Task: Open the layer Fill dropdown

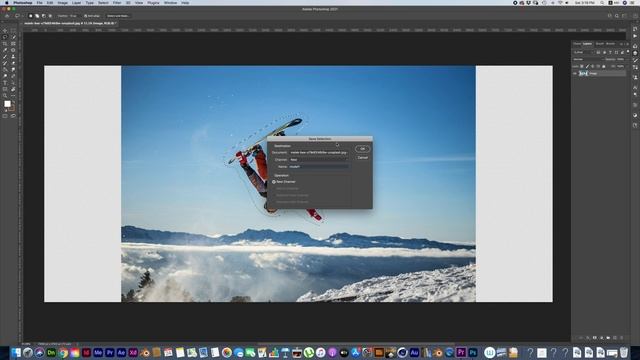Action: [x=621, y=66]
